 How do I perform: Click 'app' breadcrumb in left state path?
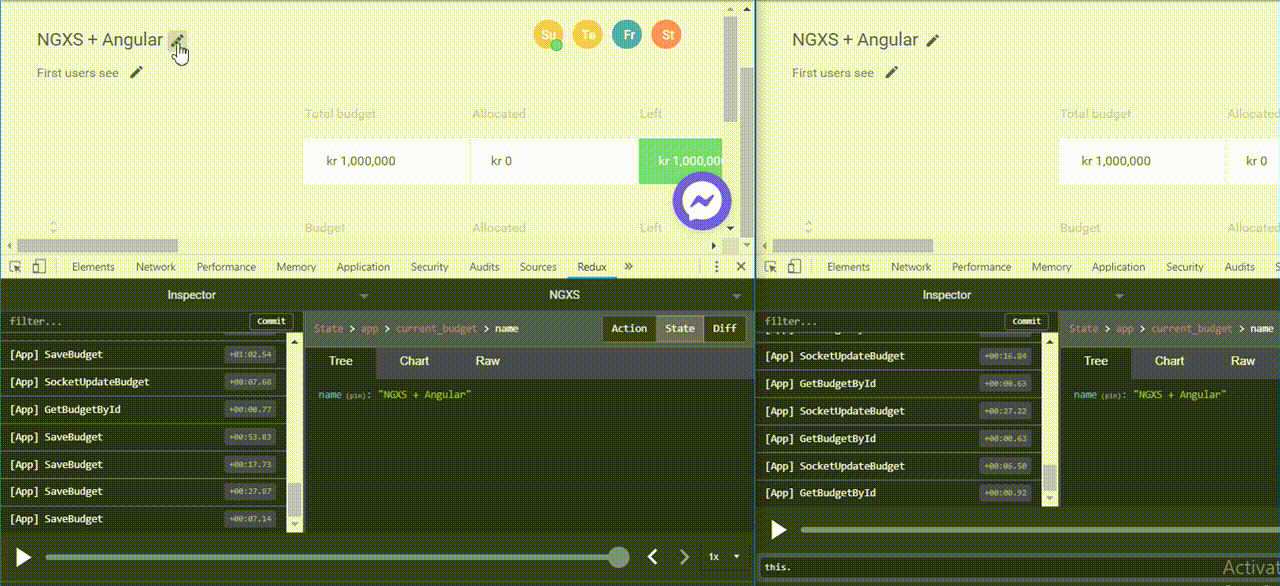click(369, 328)
